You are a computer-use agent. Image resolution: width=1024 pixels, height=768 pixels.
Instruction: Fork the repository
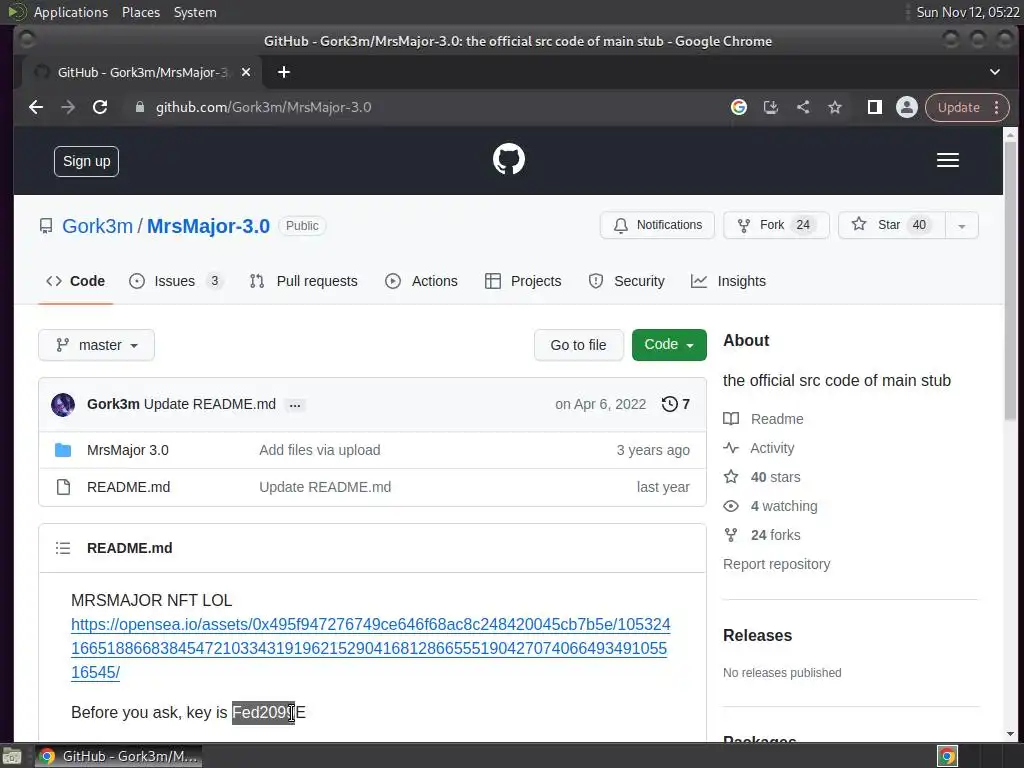[x=776, y=225]
